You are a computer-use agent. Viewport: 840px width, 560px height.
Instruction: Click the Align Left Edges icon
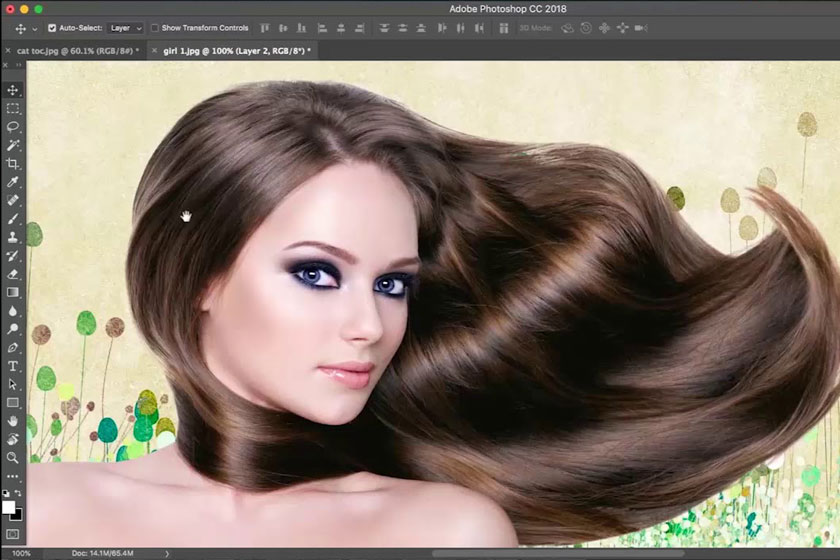pyautogui.click(x=322, y=28)
